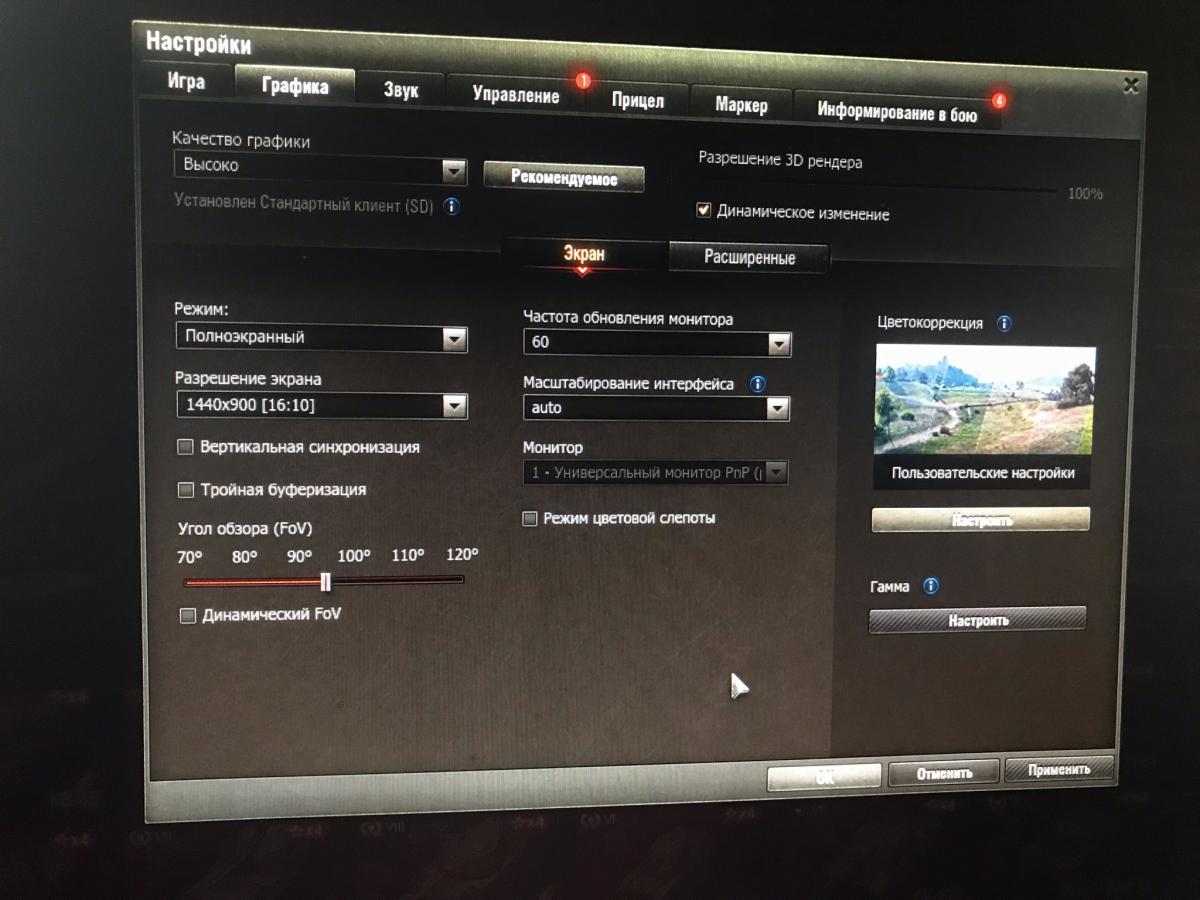Click the Рекомендуемое button
This screenshot has height=900, width=1200.
(564, 178)
